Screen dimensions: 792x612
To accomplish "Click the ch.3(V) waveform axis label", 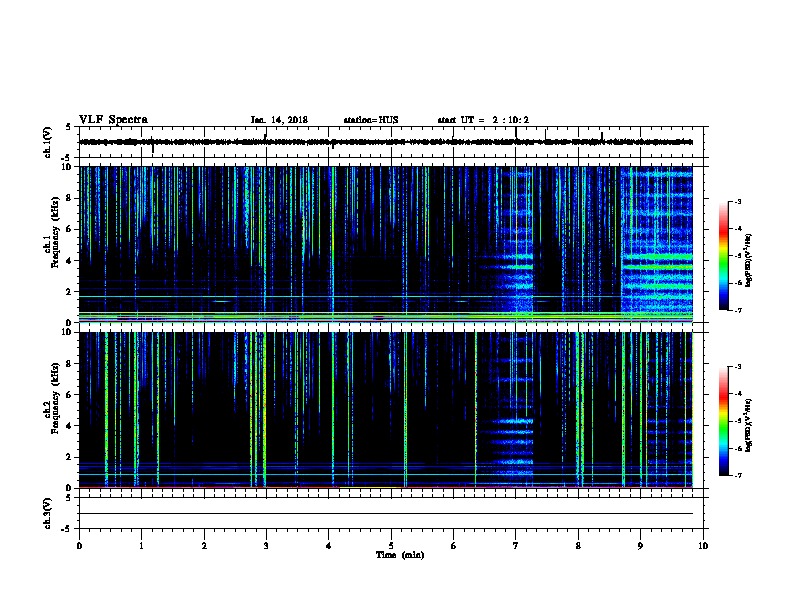I will (47, 513).
